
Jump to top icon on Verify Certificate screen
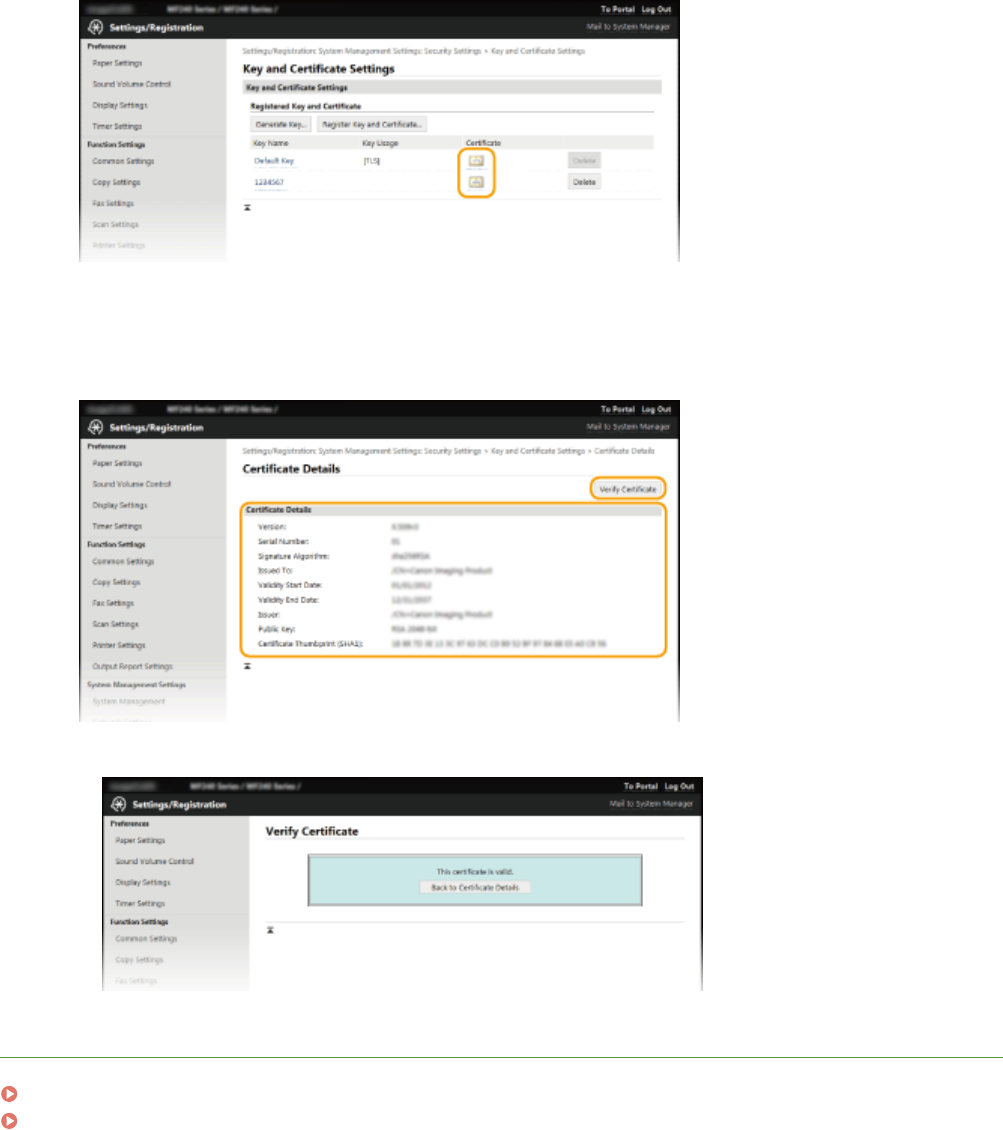click(270, 930)
